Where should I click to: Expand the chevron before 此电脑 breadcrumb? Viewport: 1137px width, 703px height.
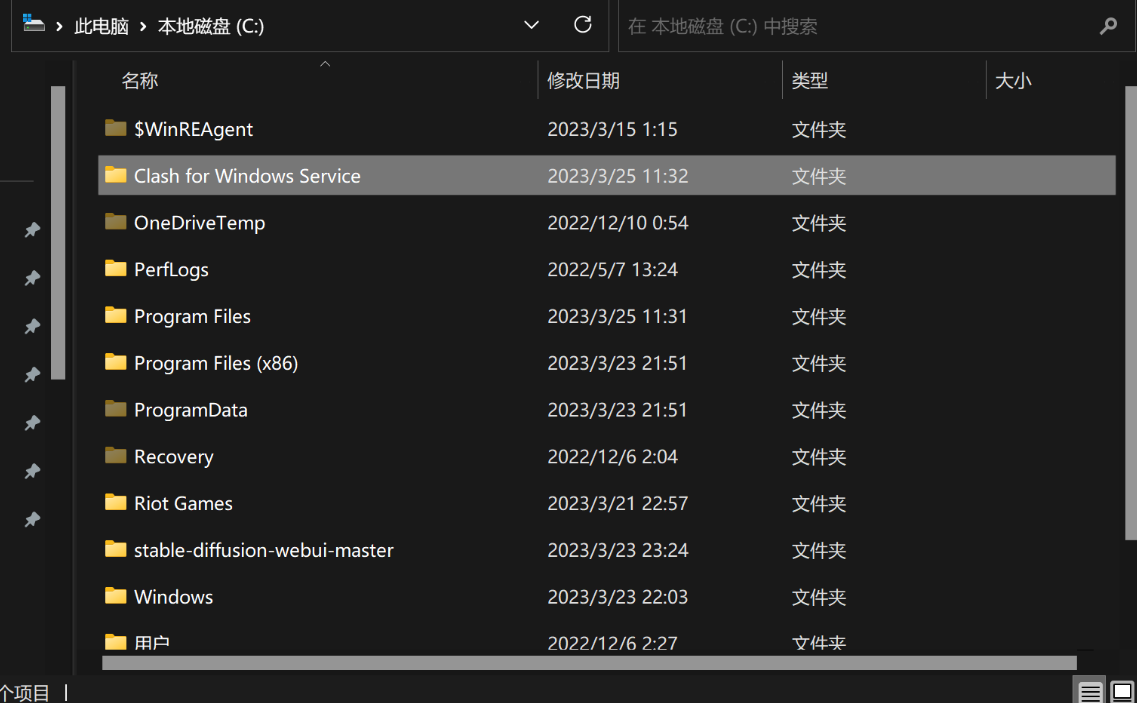click(60, 27)
